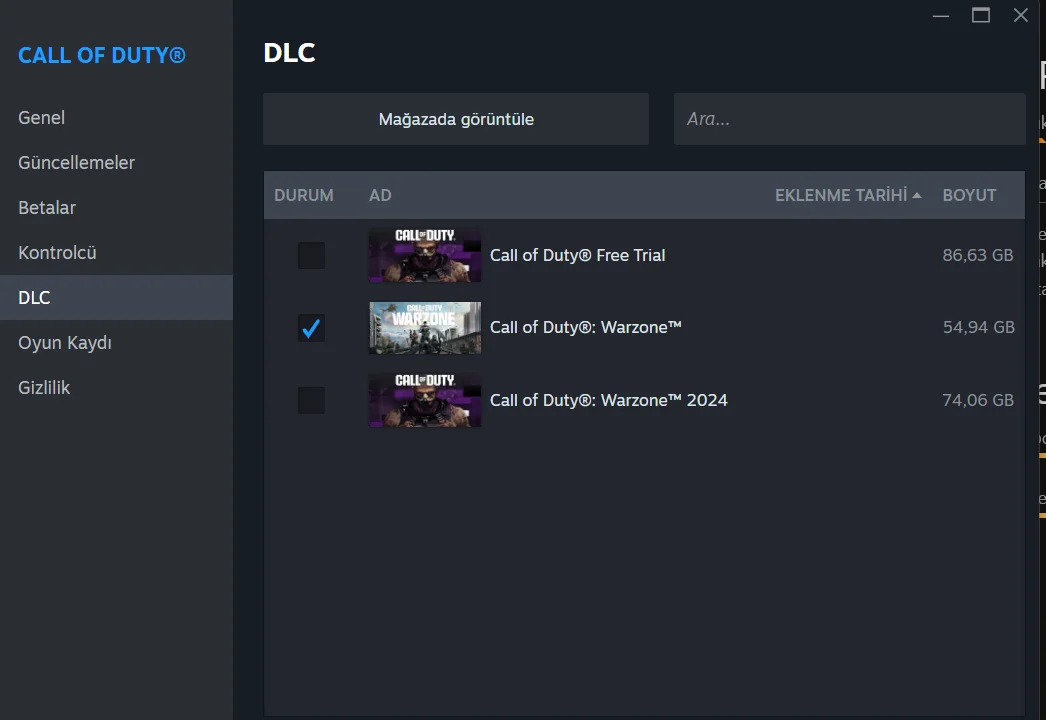
Task: Sort the list by BOYUT column
Action: click(x=969, y=196)
